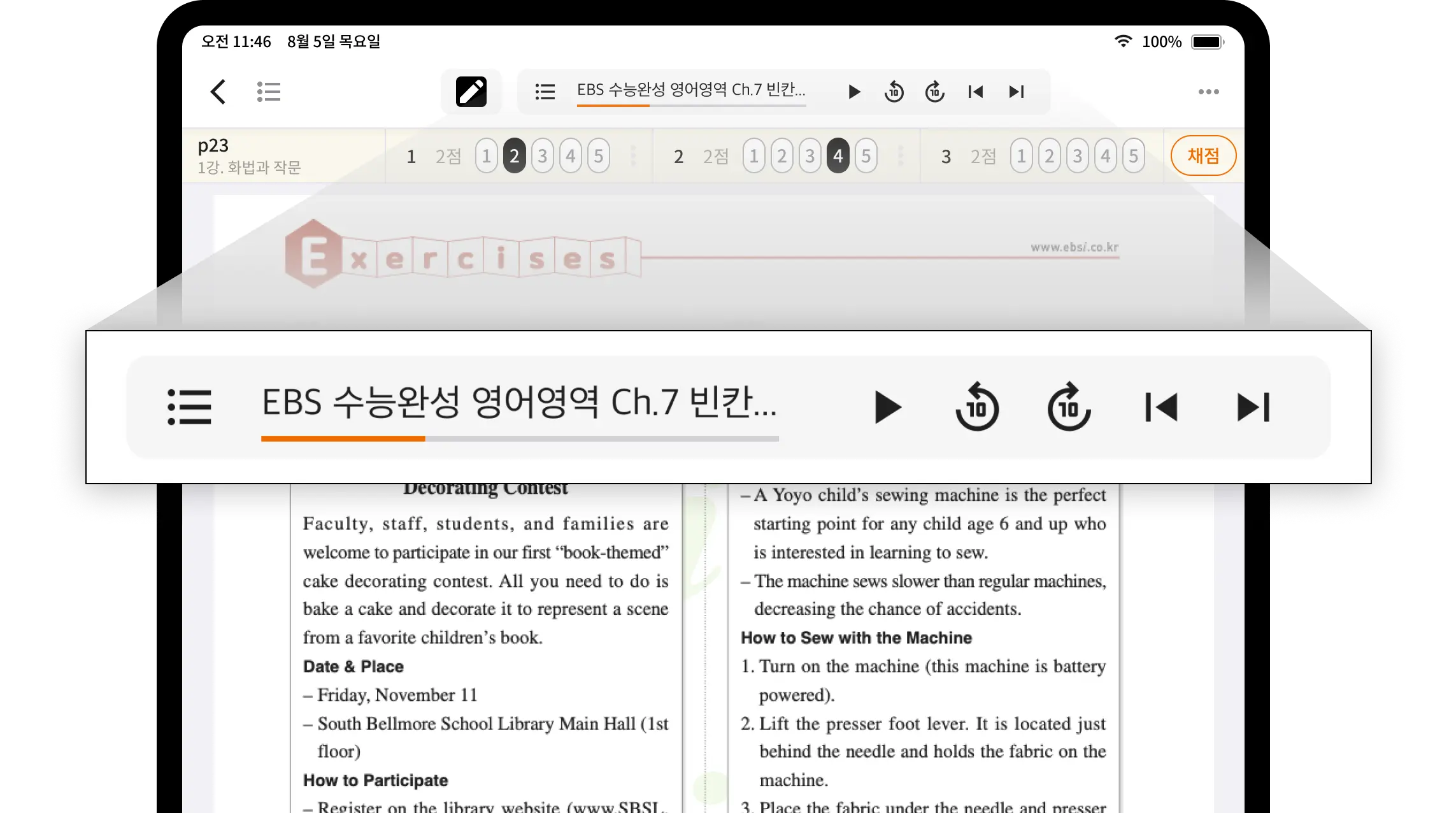Click the '1강. 화법과 작문' chapter subtitle
1456x813 pixels.
coord(249,168)
